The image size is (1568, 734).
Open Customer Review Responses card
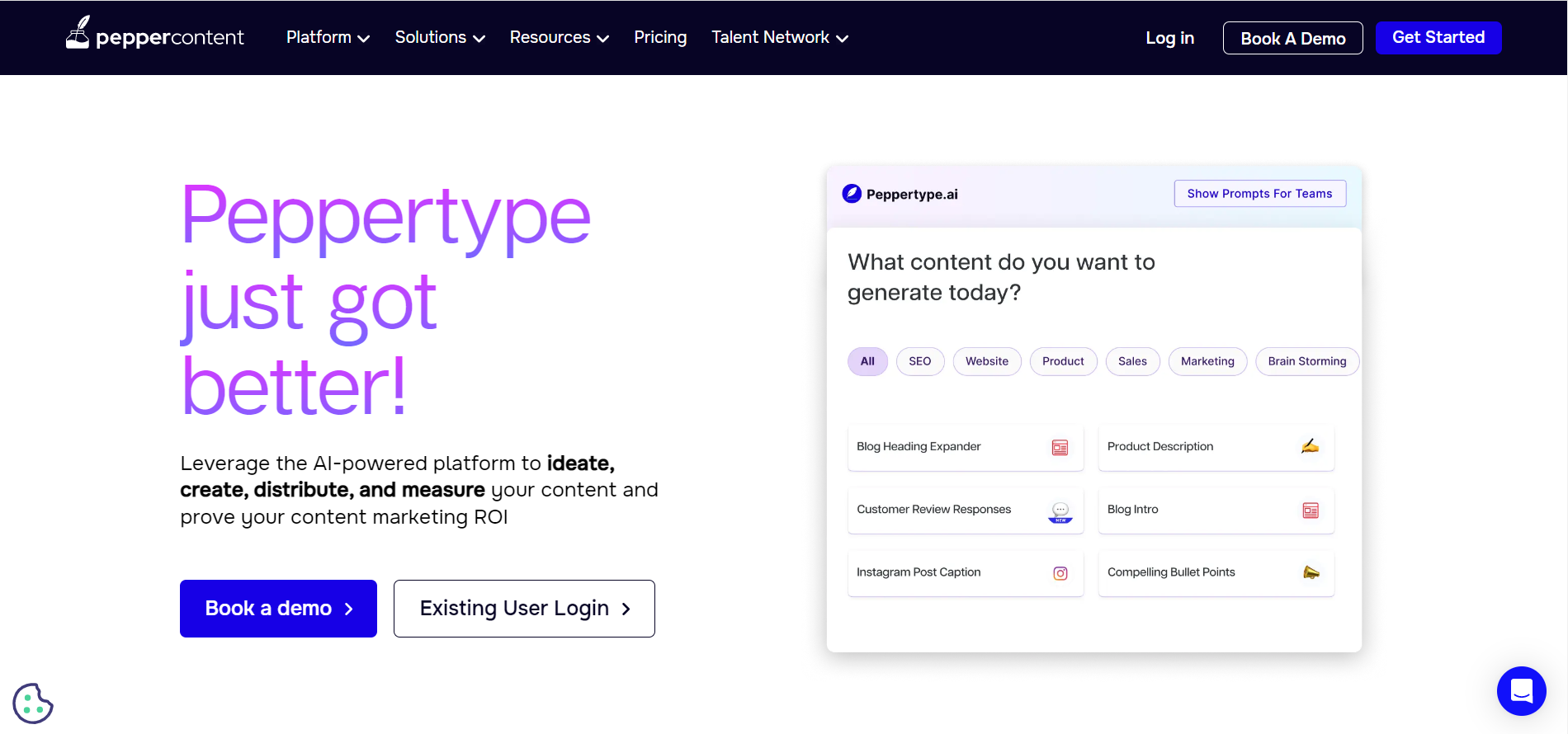pyautogui.click(x=966, y=510)
